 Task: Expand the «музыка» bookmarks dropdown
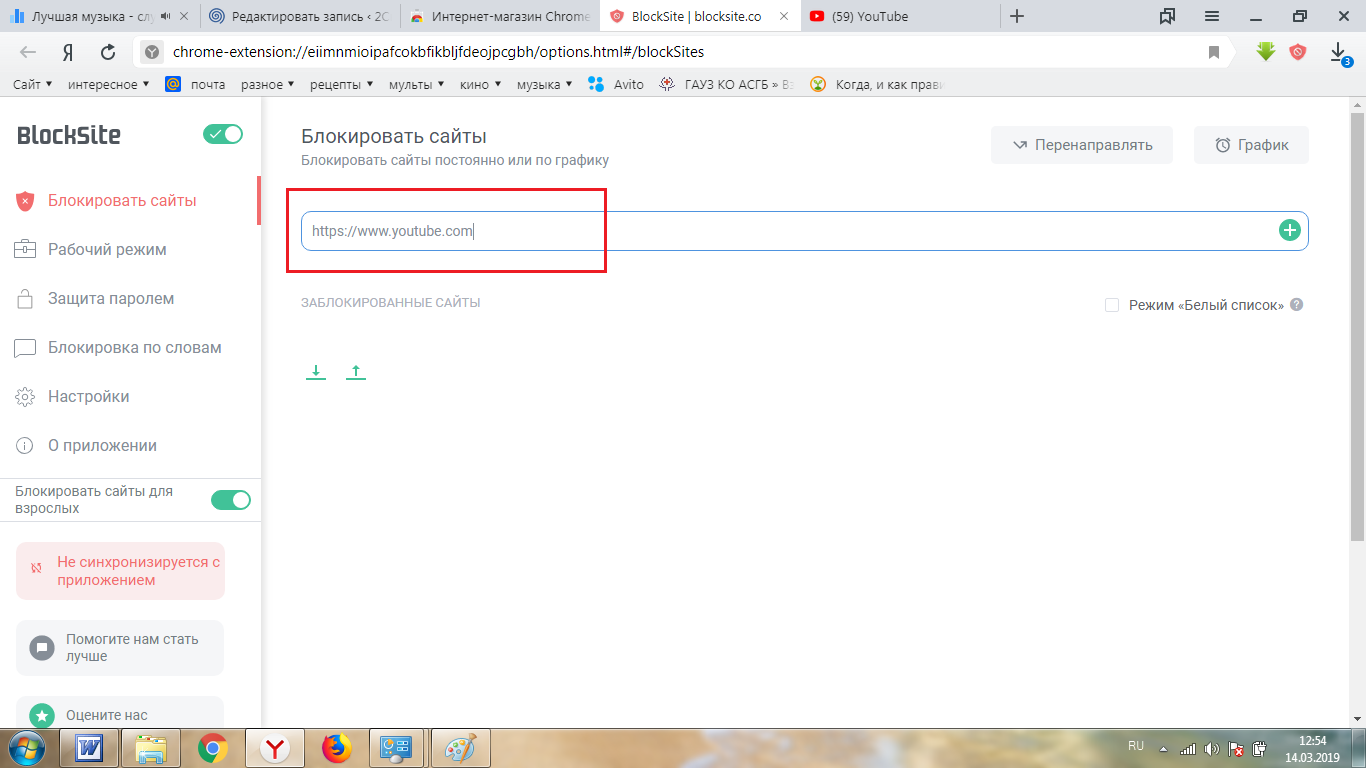[x=544, y=85]
